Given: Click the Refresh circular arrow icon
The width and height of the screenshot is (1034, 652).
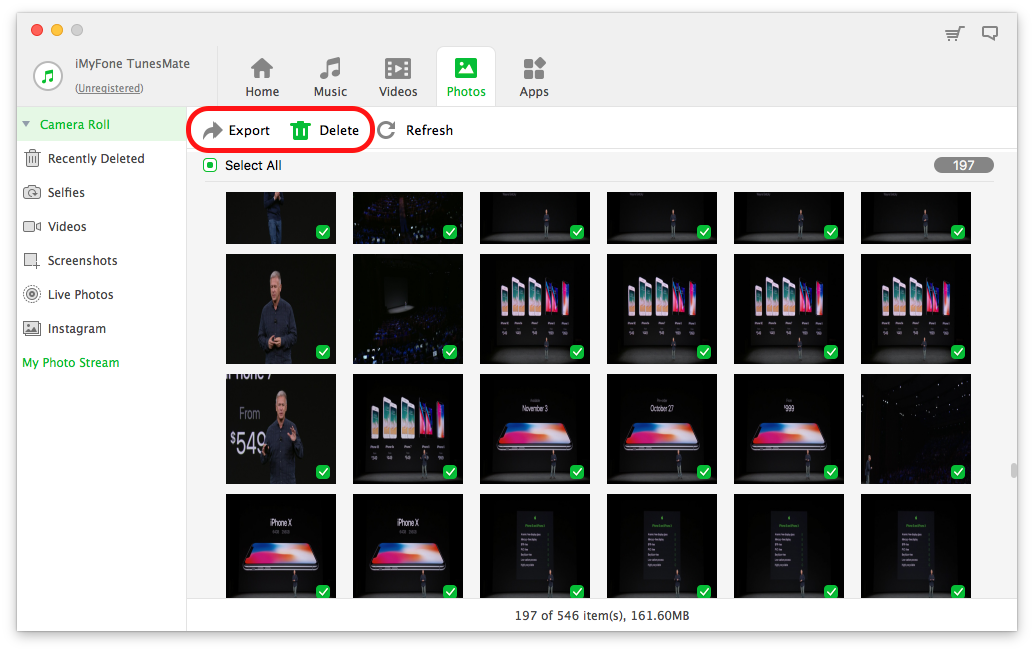Looking at the screenshot, I should [386, 130].
